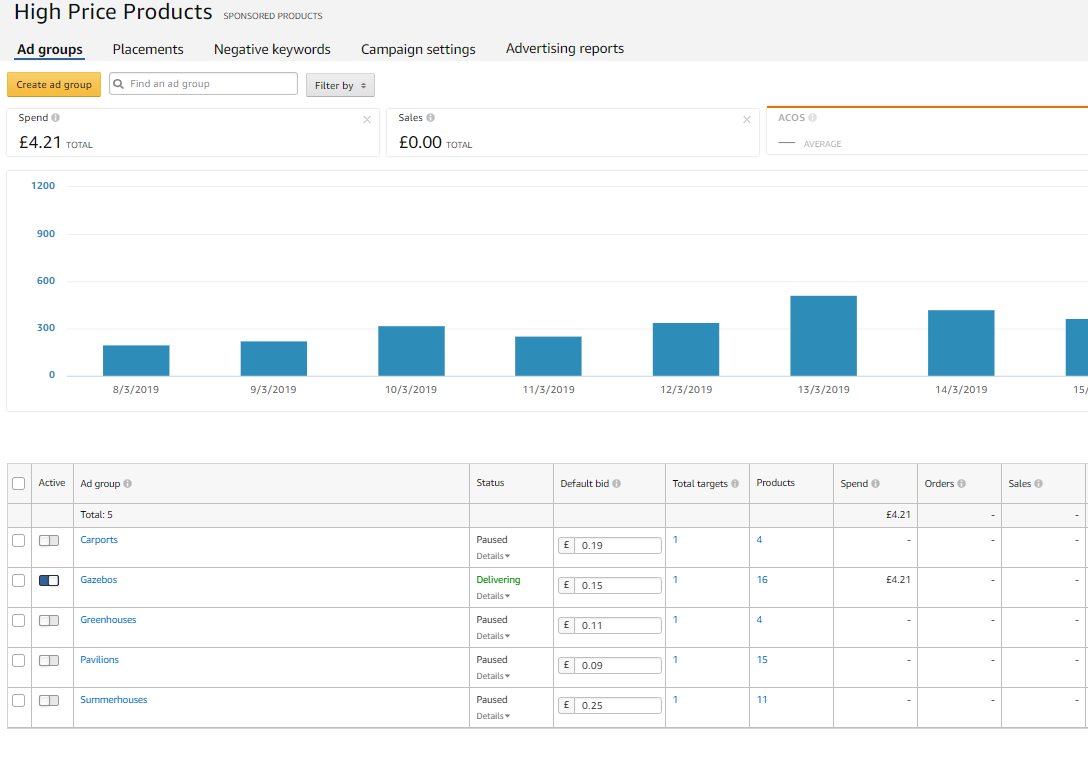Open Carports products count link 4
Viewport: 1088px width, 759px height.
pos(759,540)
